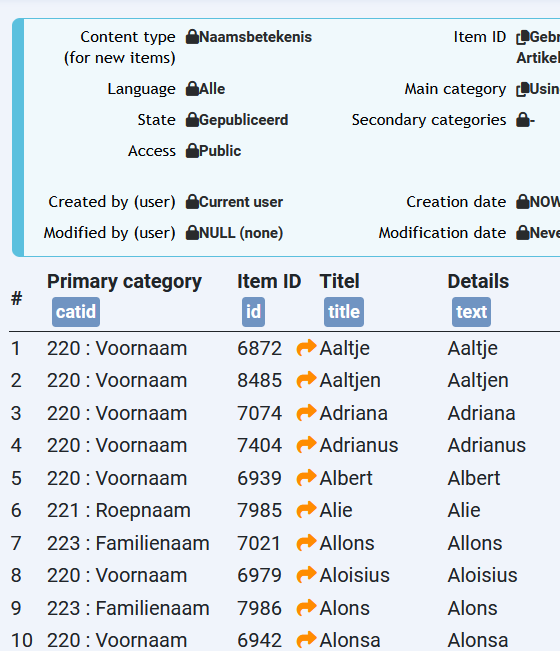Click the lock icon beside Current user
The image size is (560, 651).
tap(192, 202)
